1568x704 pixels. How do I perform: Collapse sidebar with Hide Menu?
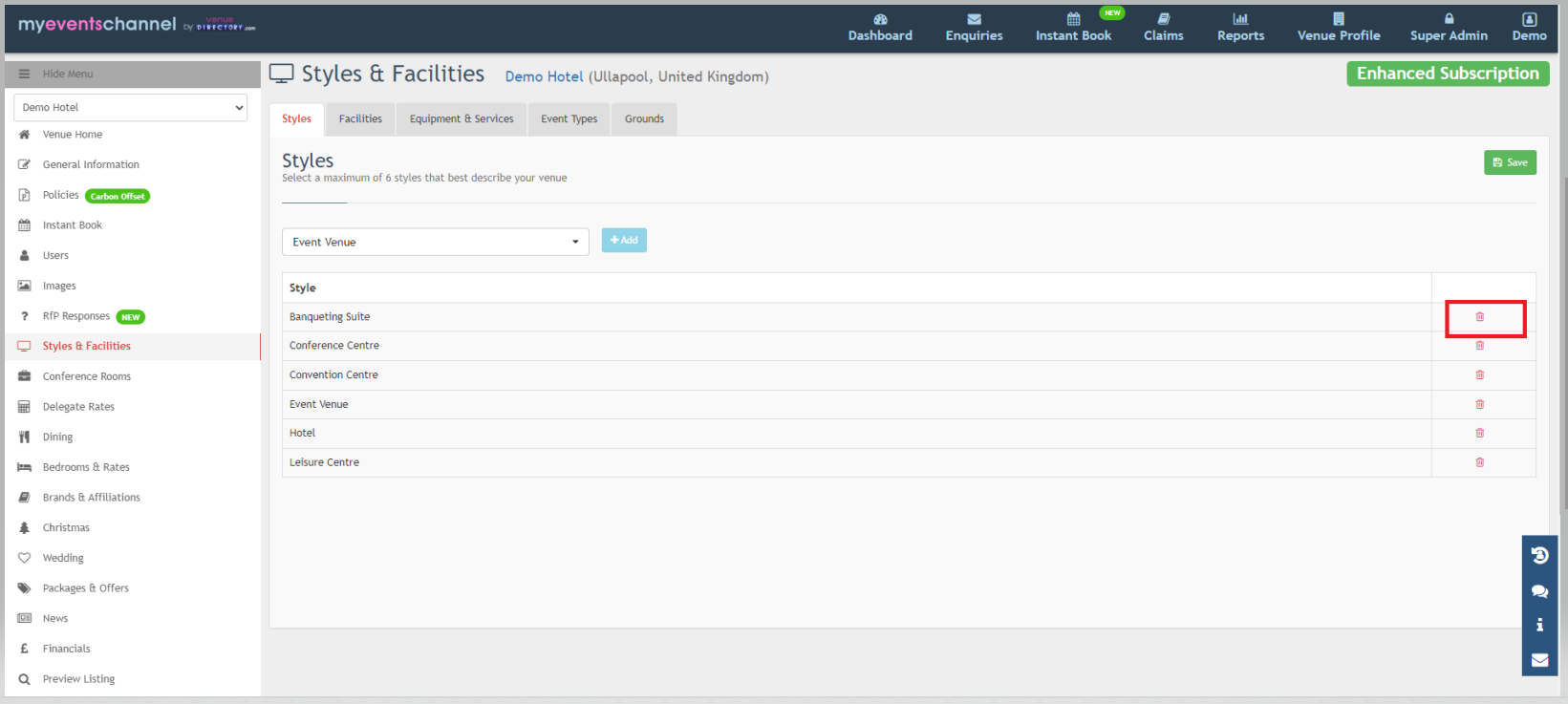point(133,74)
